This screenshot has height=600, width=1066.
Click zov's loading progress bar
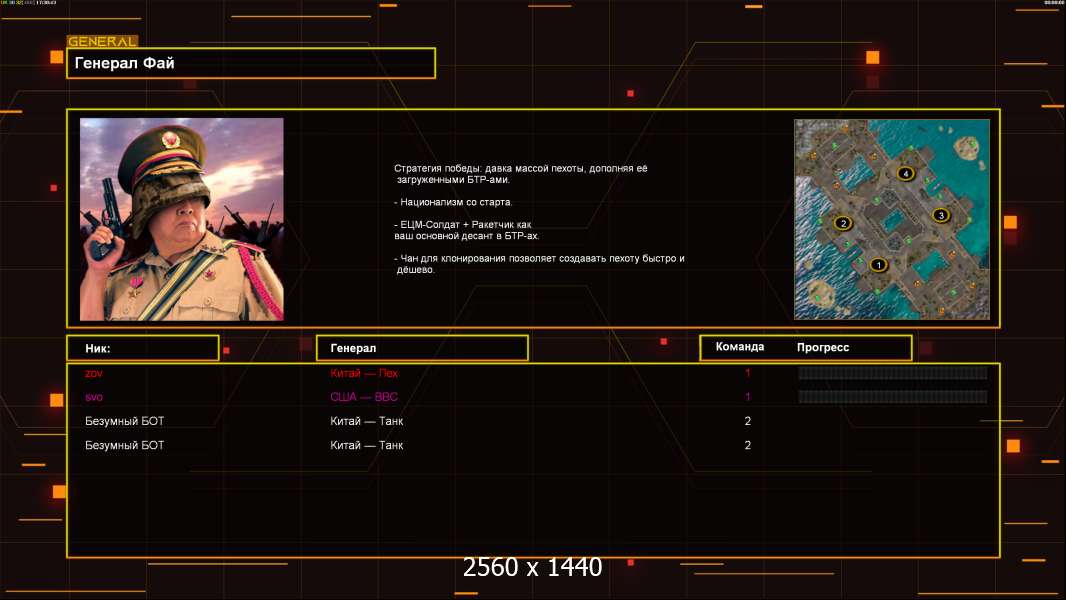coord(892,373)
